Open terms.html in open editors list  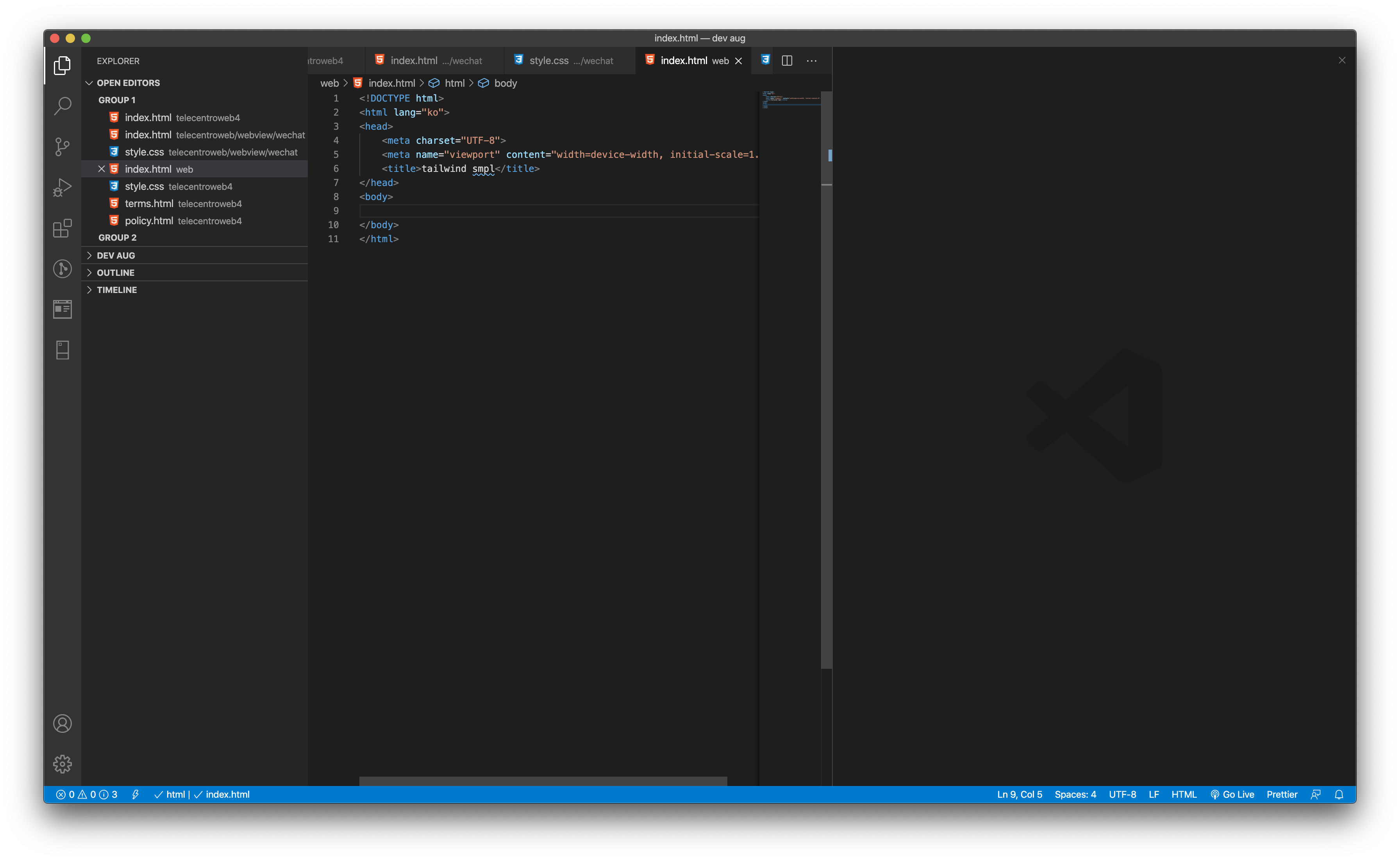point(149,203)
